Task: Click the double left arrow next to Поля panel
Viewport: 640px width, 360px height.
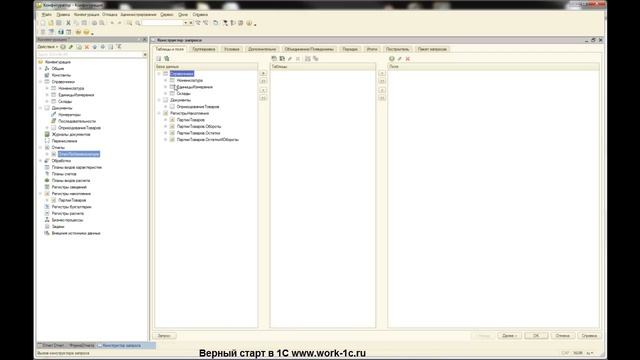Action: pos(382,98)
